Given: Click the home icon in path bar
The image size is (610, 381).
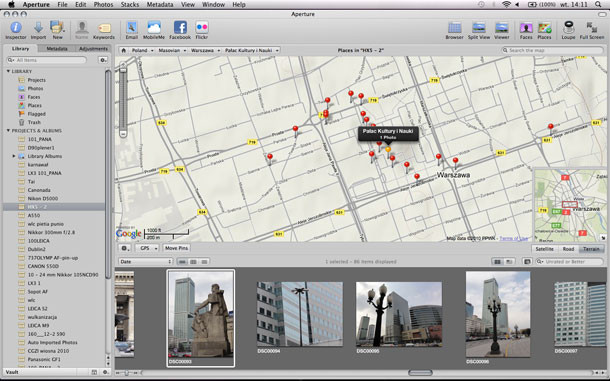Looking at the screenshot, I should click(x=123, y=50).
